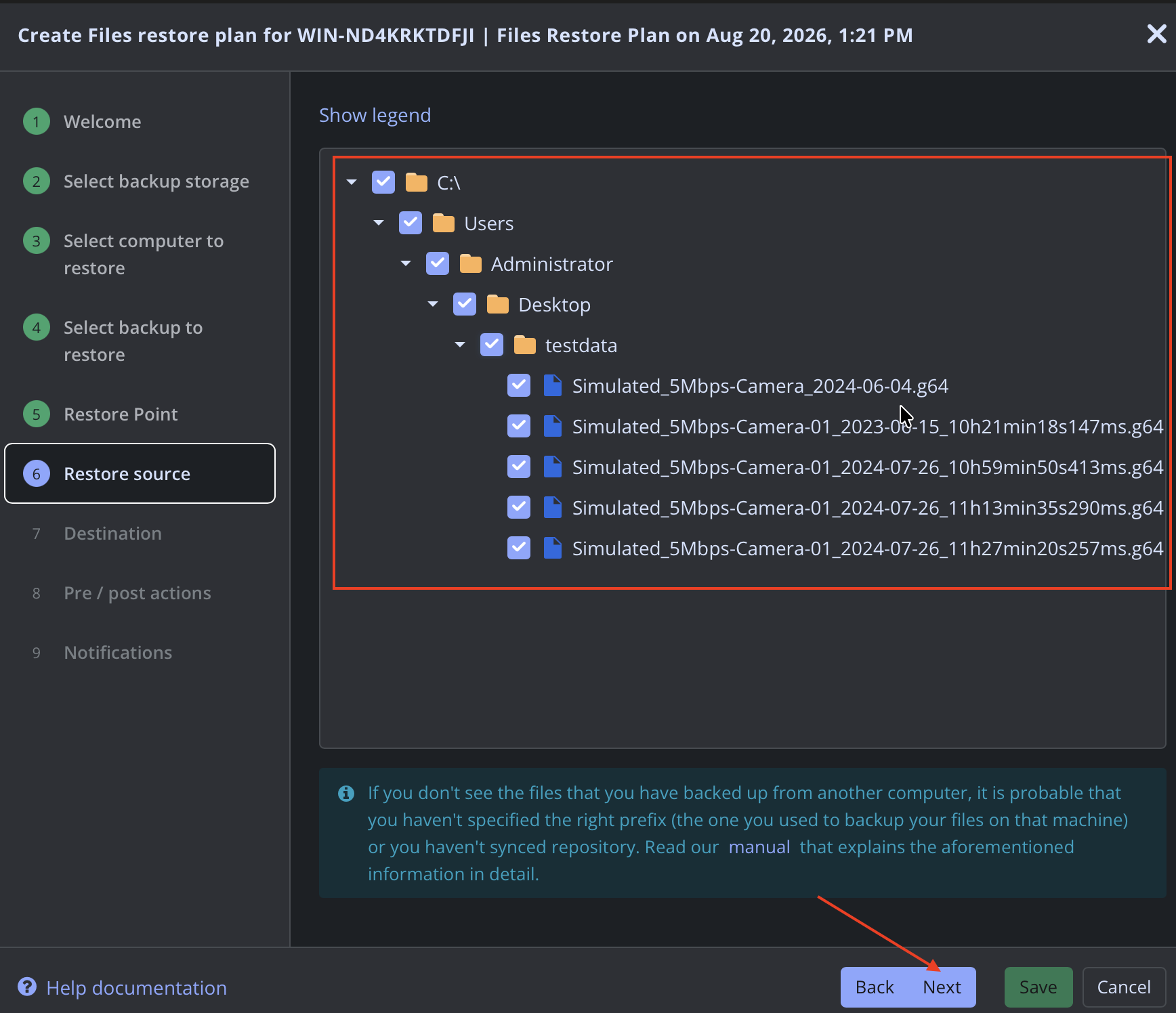Uncheck the Administrator folder checkbox
This screenshot has height=1013, width=1176.
tap(438, 263)
